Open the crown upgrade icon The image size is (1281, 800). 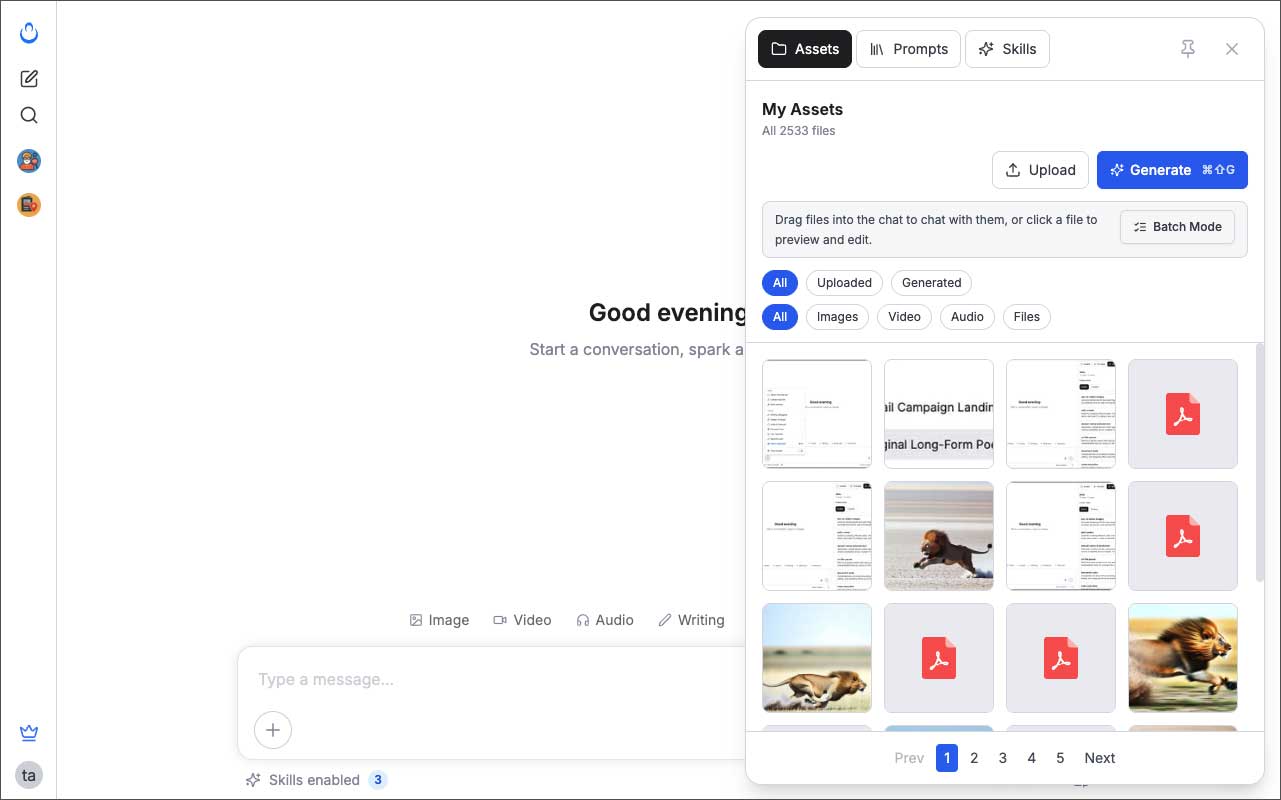point(29,734)
